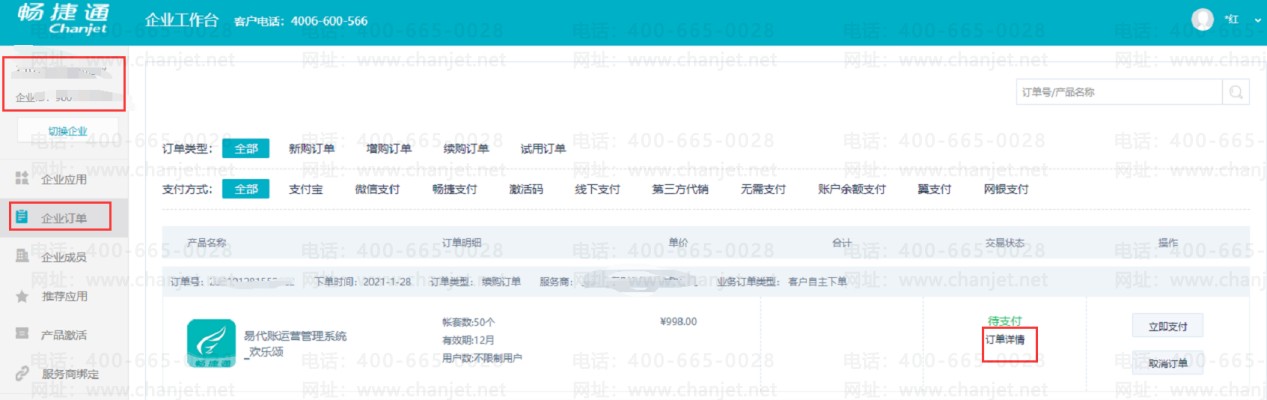Click the 易代账 product icon thumbnail
The image size is (1267, 400).
(x=210, y=344)
